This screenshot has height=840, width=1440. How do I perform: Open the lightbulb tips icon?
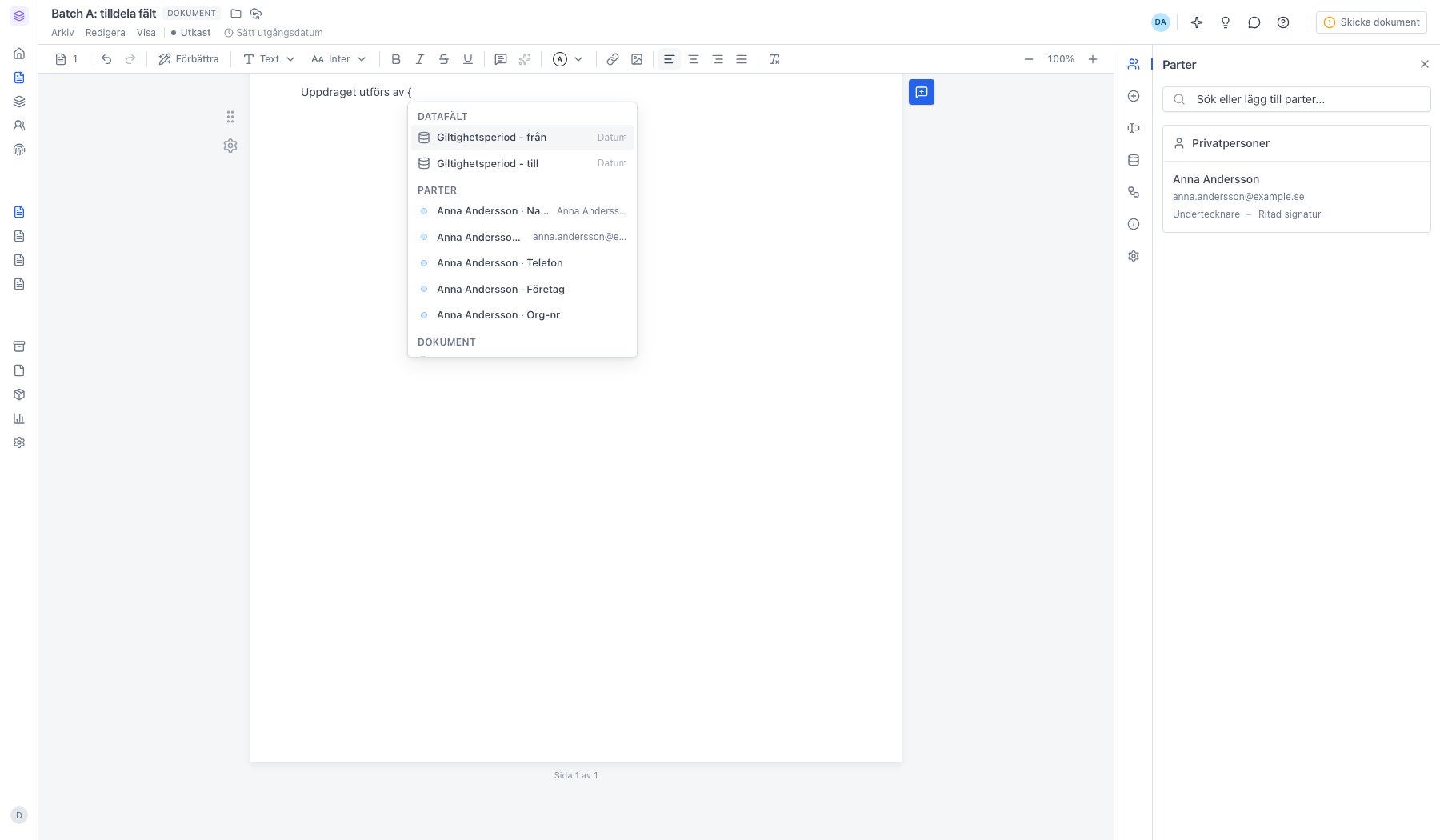pyautogui.click(x=1226, y=22)
